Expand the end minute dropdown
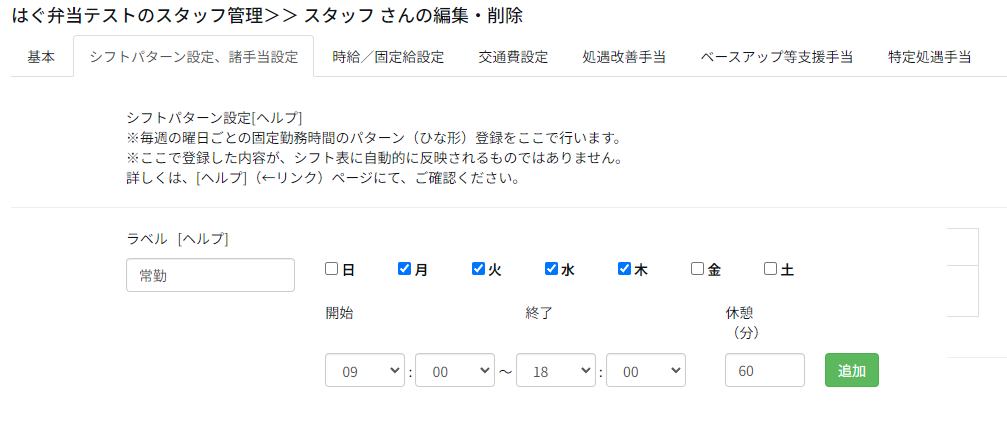Screen dimensions: 1007x442 coord(645,370)
